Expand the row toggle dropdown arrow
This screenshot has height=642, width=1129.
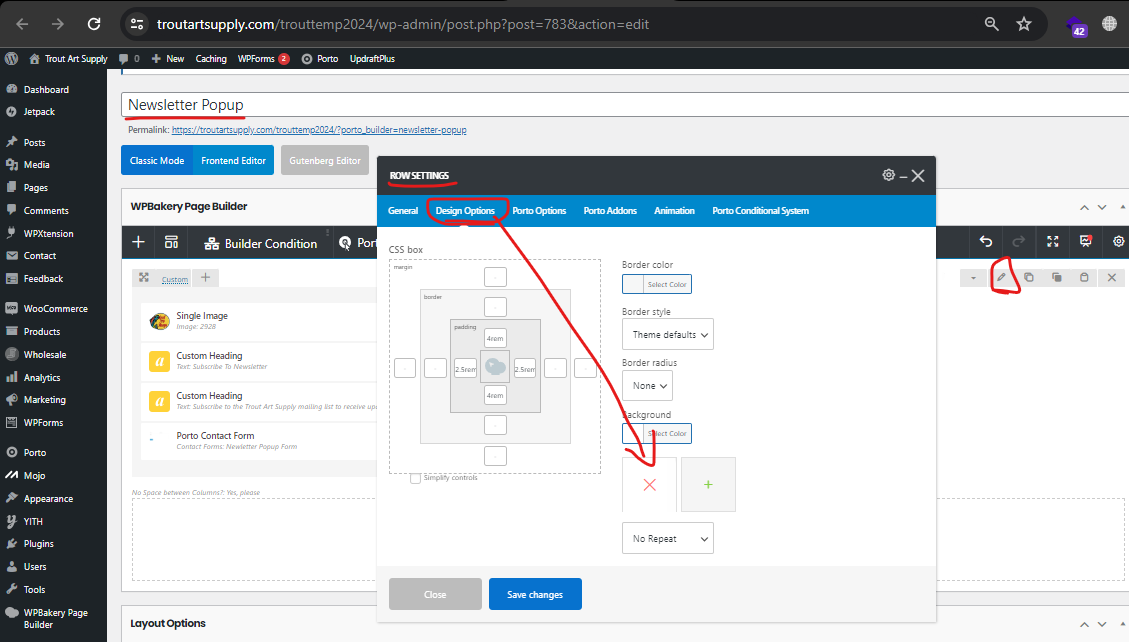(973, 278)
